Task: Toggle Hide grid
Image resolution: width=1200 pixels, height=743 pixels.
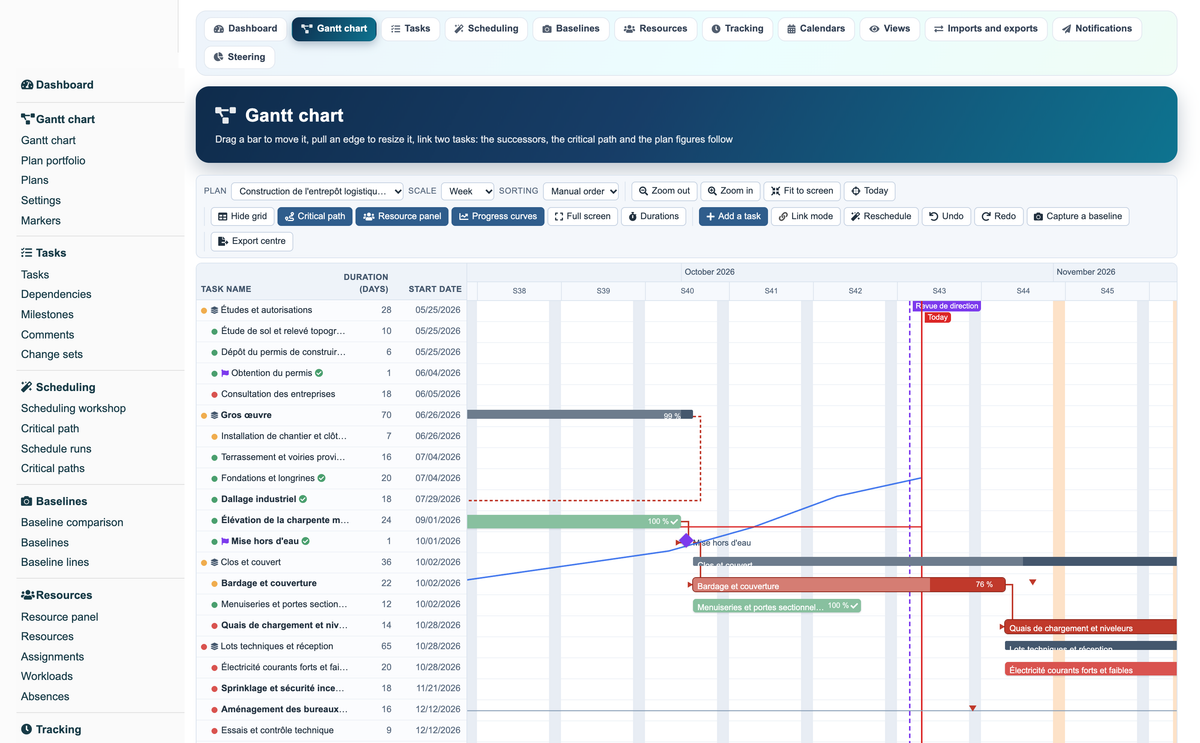Action: pos(242,216)
